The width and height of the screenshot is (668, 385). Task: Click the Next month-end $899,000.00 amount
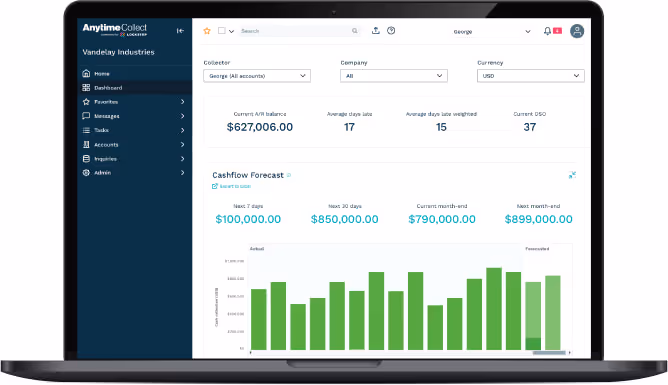click(538, 219)
